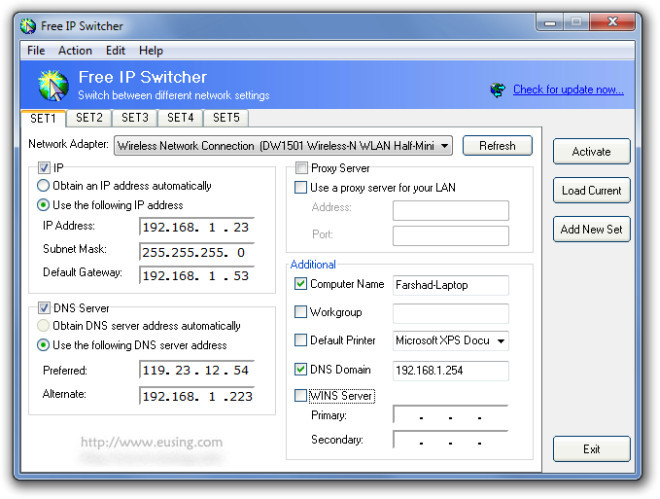The image size is (660, 499).
Task: Open the Action menu
Action: 75,50
